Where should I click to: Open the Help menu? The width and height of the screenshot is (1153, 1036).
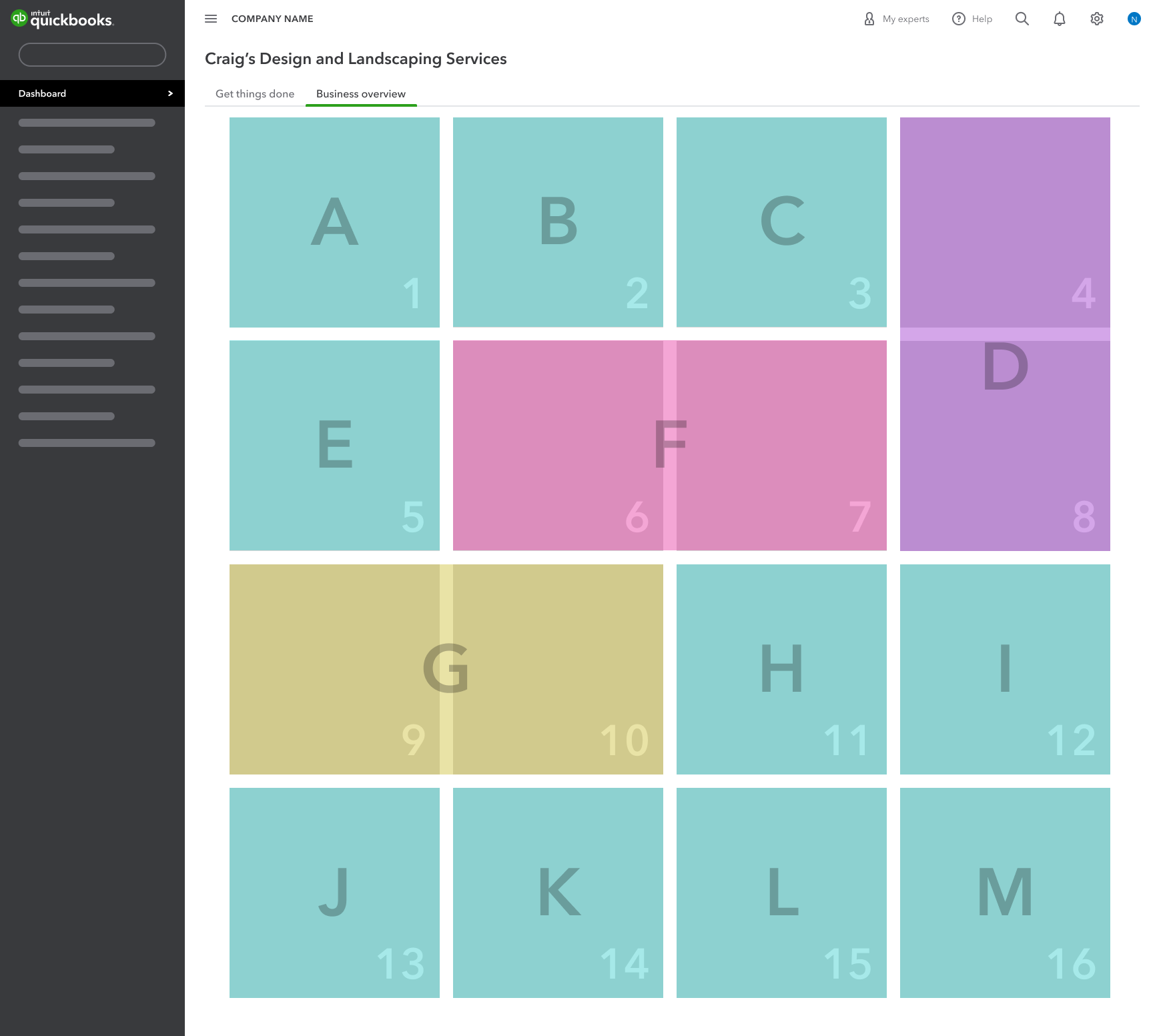pos(972,19)
